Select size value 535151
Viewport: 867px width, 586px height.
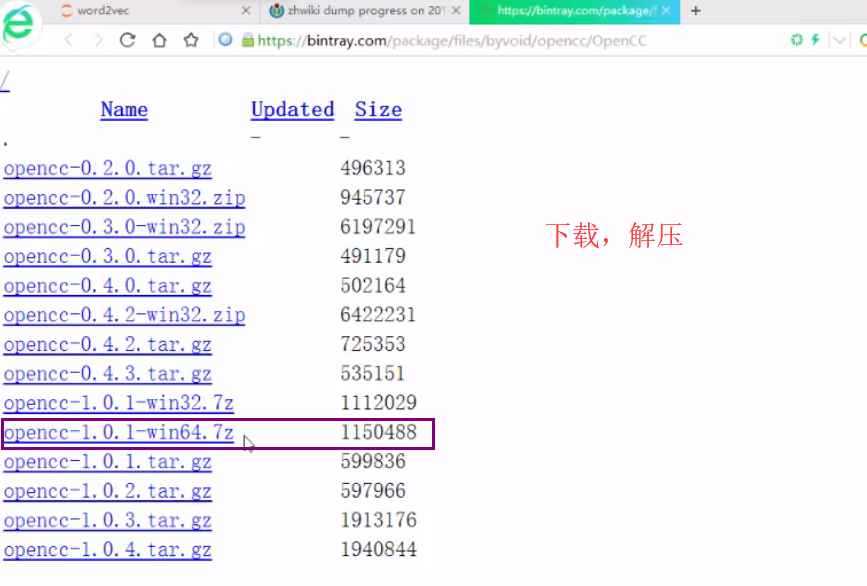pos(373,373)
